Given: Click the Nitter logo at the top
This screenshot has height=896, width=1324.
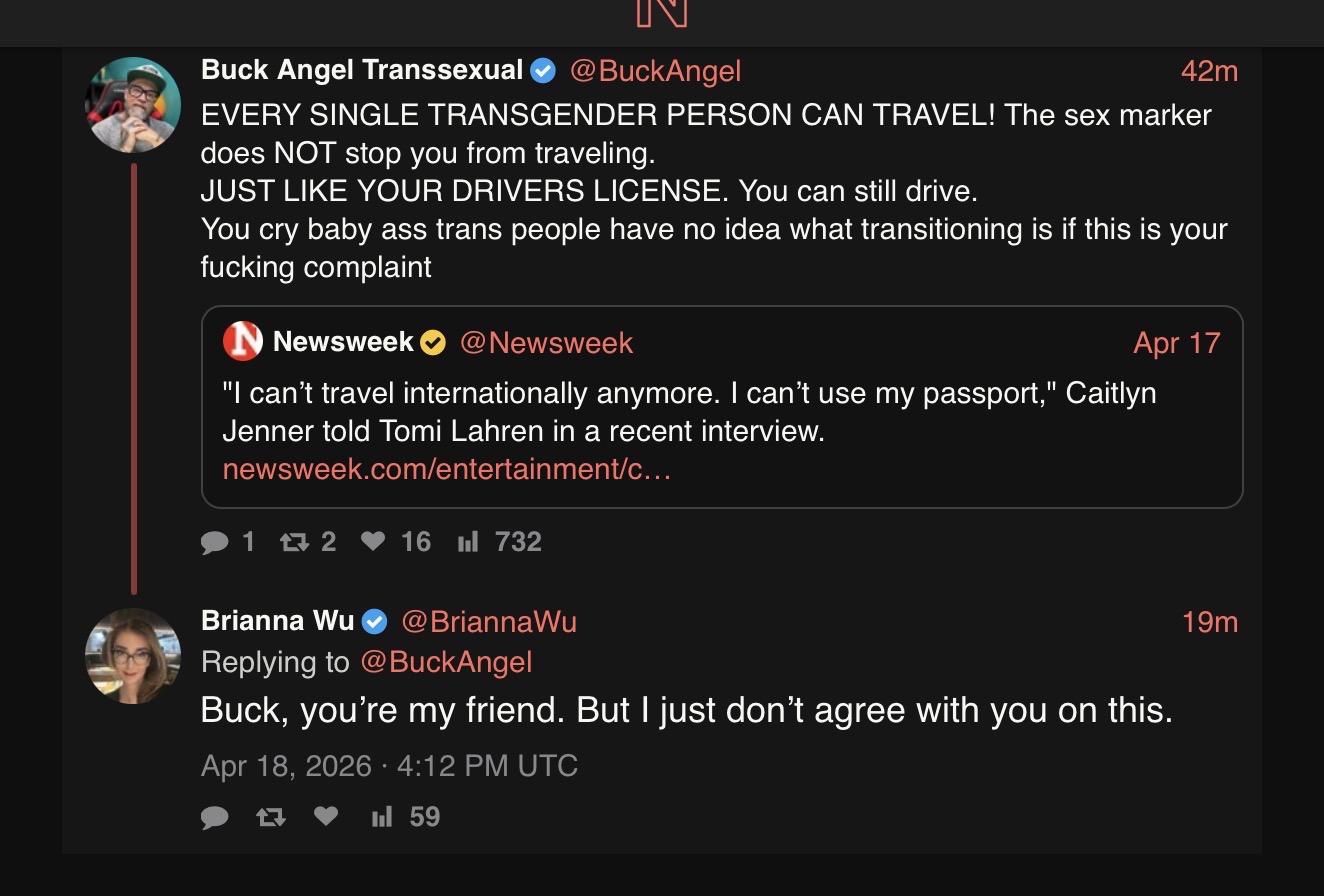Looking at the screenshot, I should tap(662, 12).
